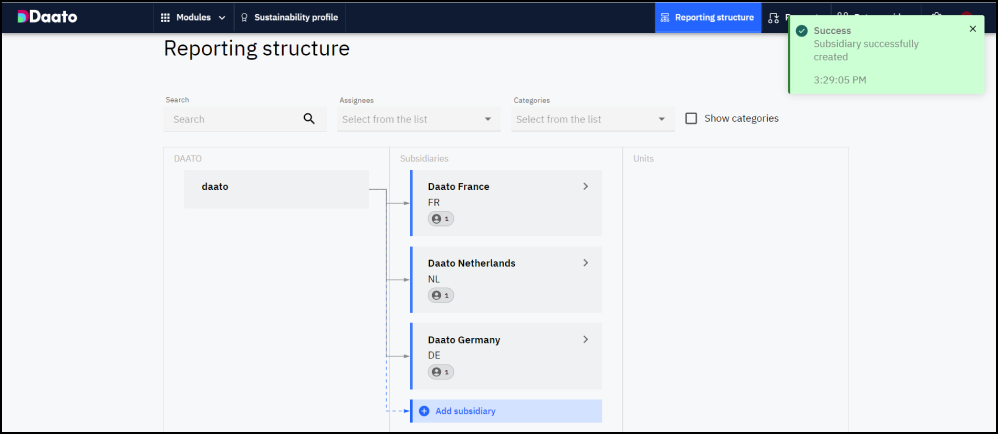Viewport: 998px width, 434px height.
Task: Click the Add subsidiary button
Action: (x=506, y=411)
